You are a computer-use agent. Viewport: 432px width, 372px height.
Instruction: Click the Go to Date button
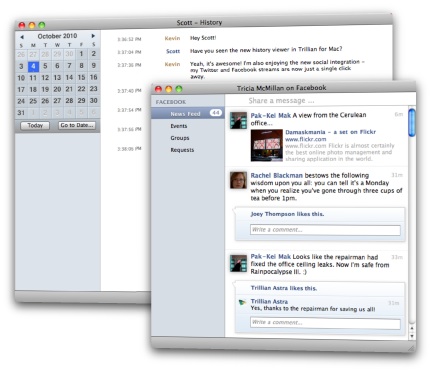77,125
